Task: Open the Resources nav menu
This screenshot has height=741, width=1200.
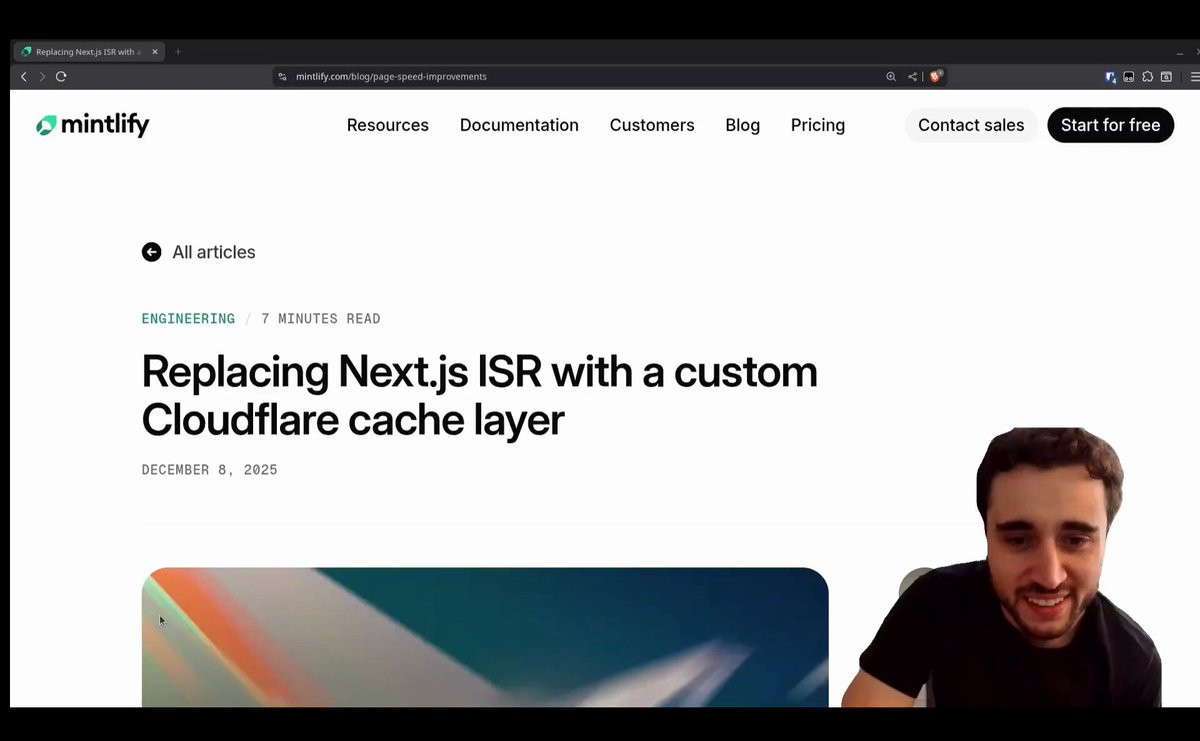Action: coord(388,125)
